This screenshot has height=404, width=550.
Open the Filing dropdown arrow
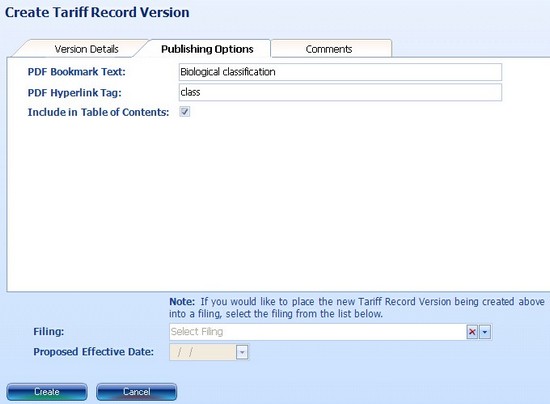(x=485, y=332)
